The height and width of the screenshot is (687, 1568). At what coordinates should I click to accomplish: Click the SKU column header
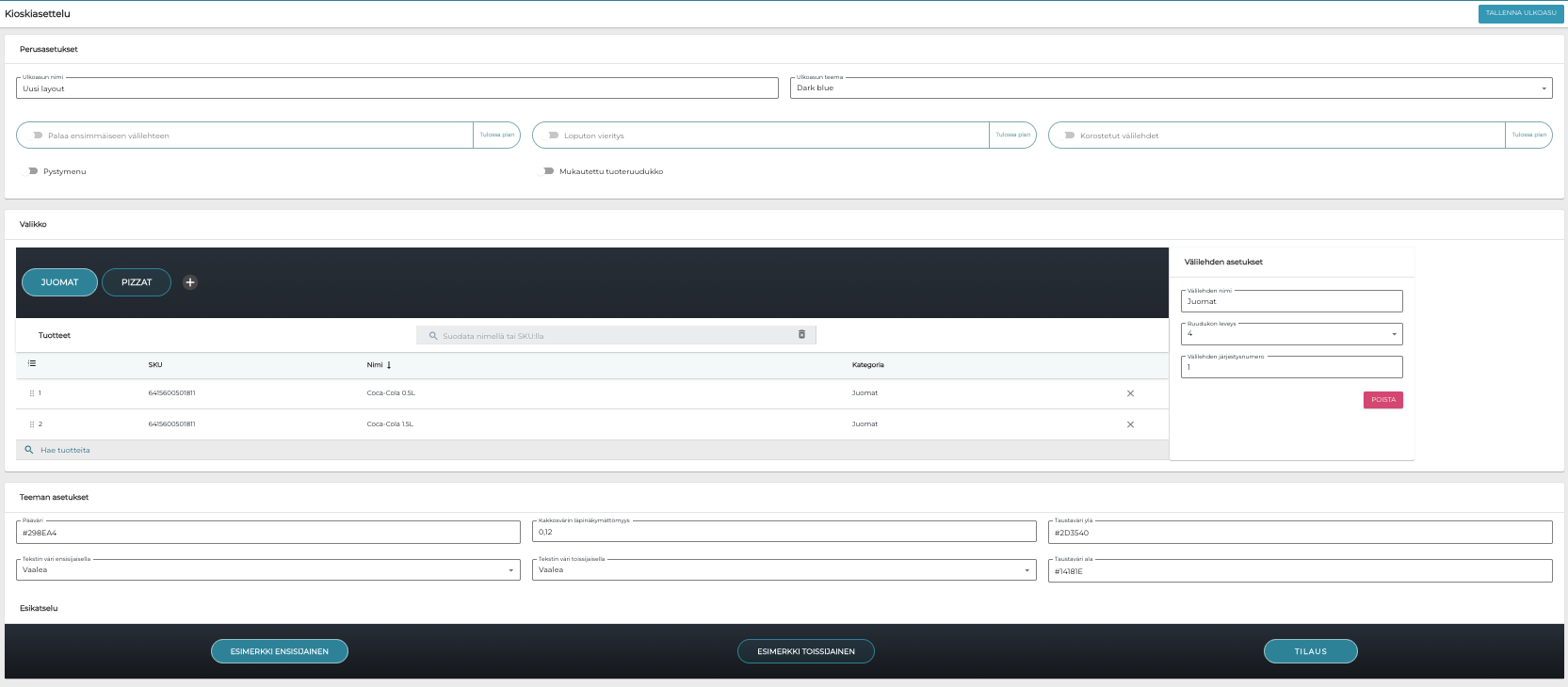pyautogui.click(x=155, y=365)
